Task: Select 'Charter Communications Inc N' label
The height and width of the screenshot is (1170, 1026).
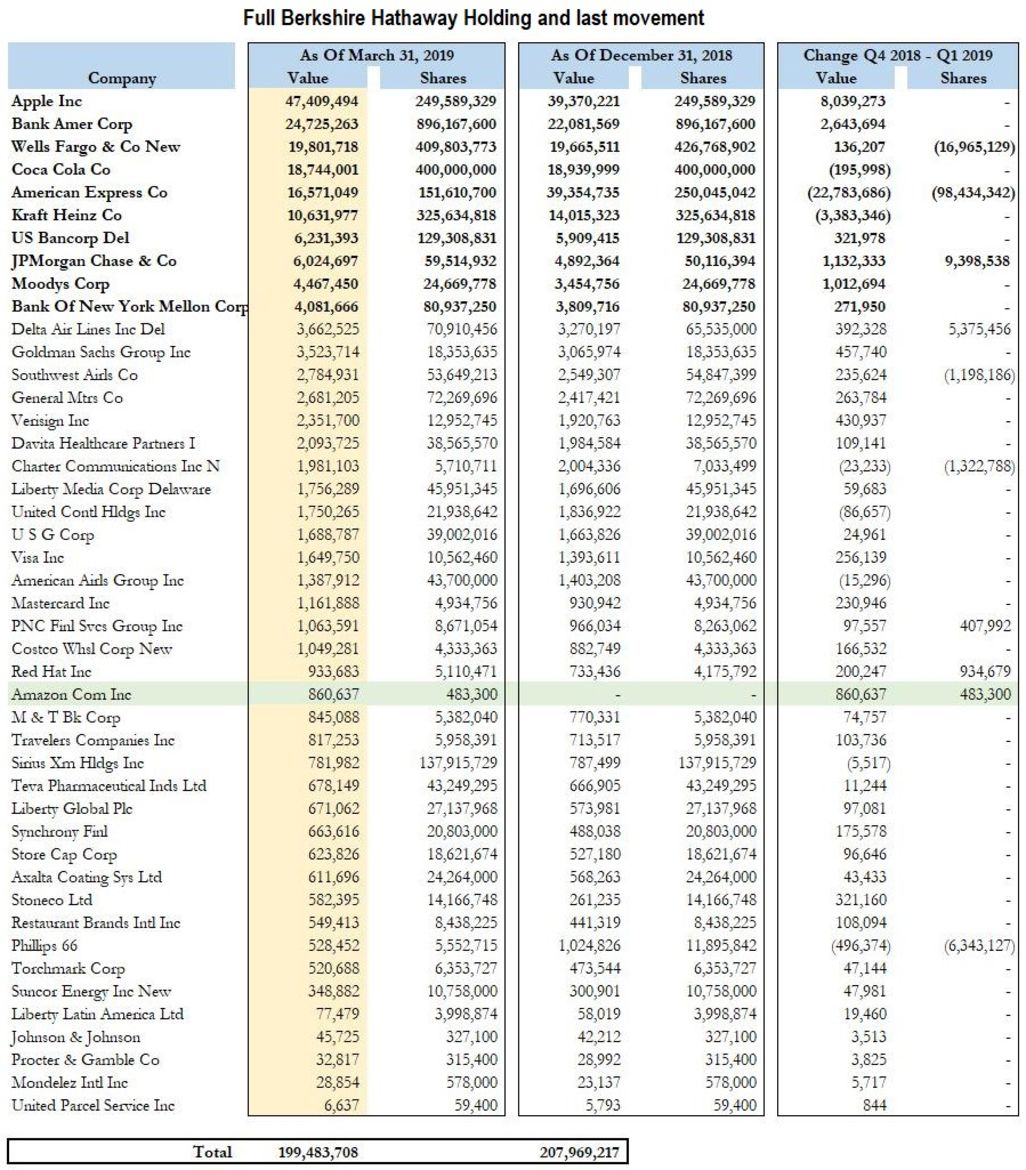Action: (115, 466)
